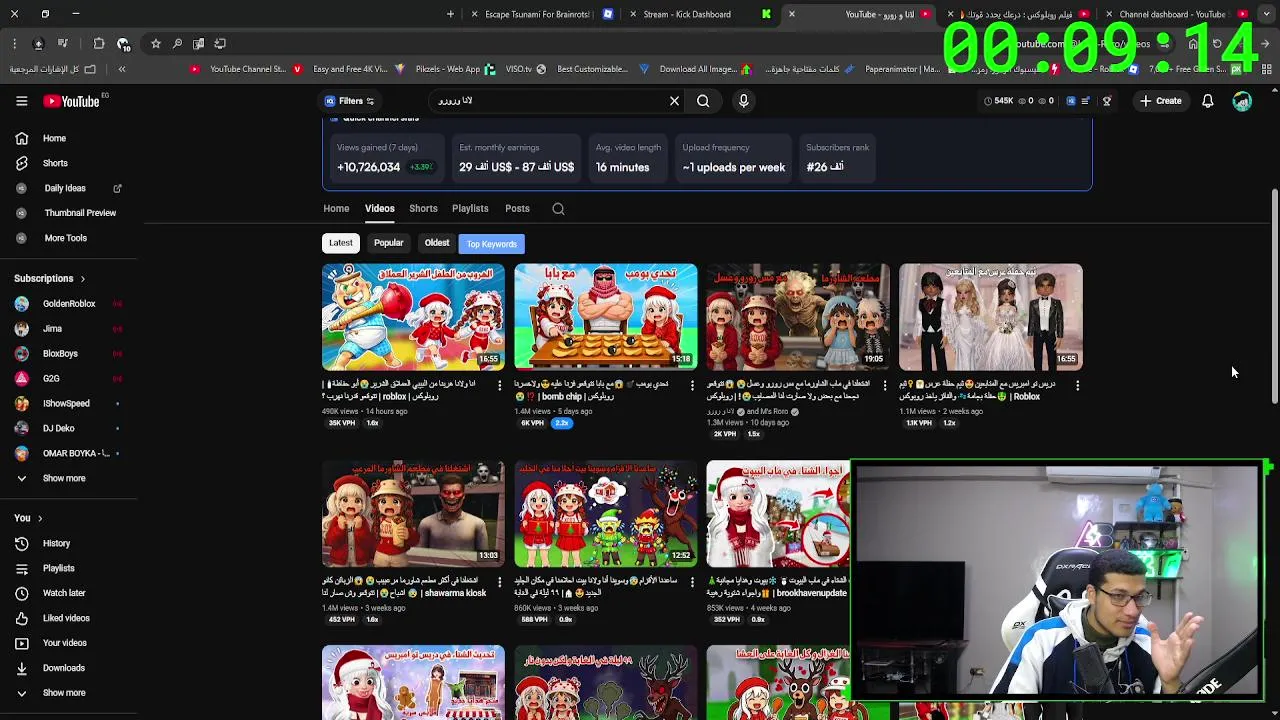
Task: Open the 19:05 shawarma restaurant thumbnail video
Action: [798, 317]
